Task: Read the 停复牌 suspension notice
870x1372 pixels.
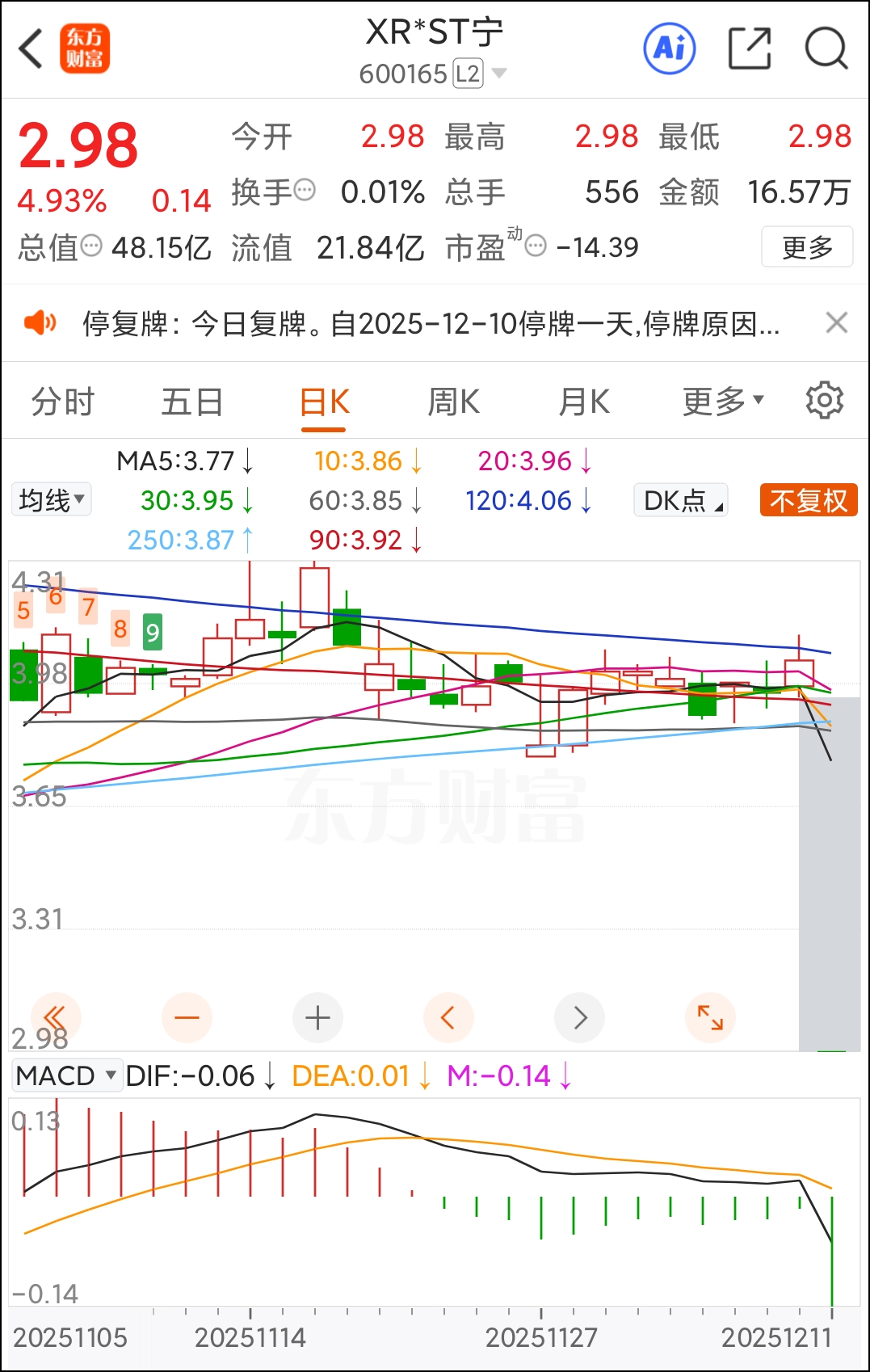Action: click(x=431, y=324)
